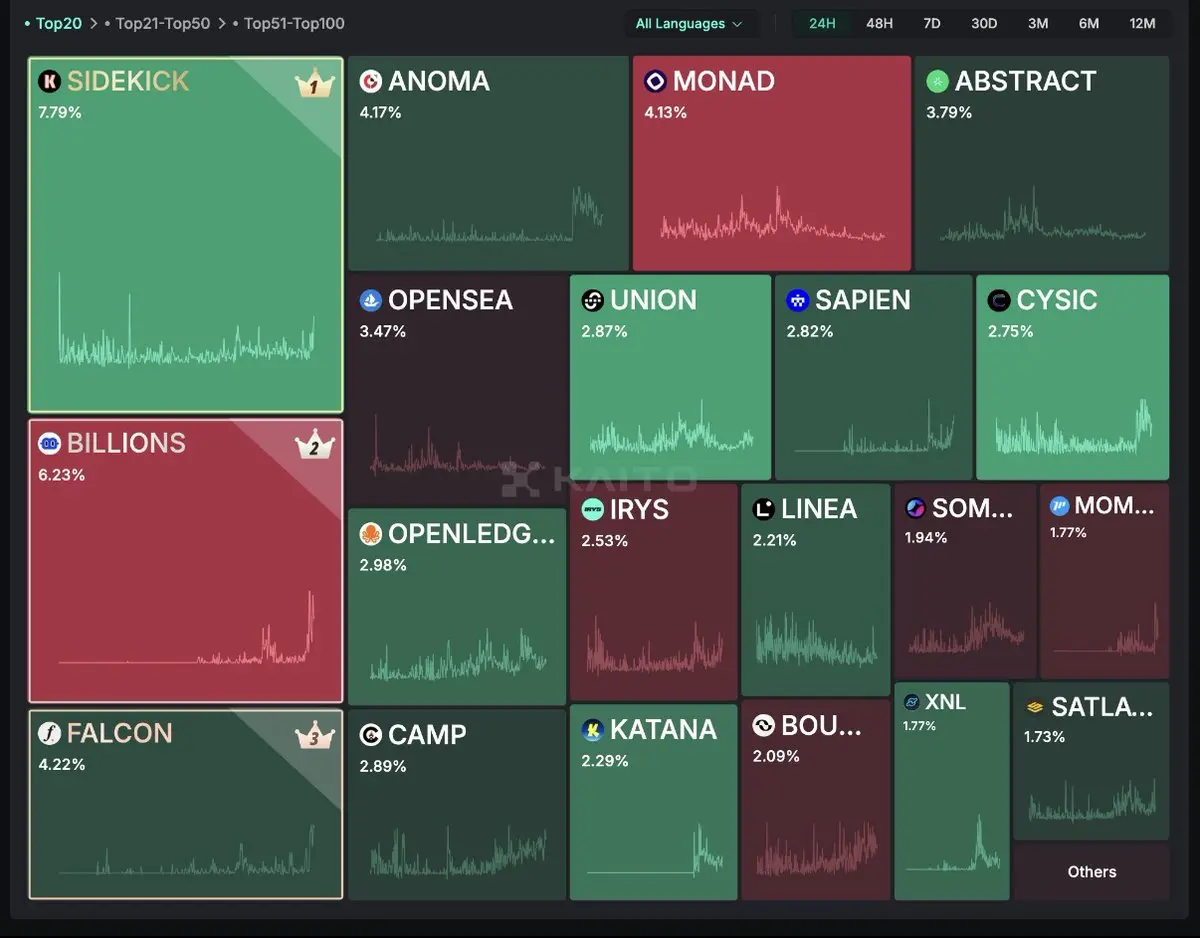
Task: Click the OPENSEA project name
Action: click(450, 300)
